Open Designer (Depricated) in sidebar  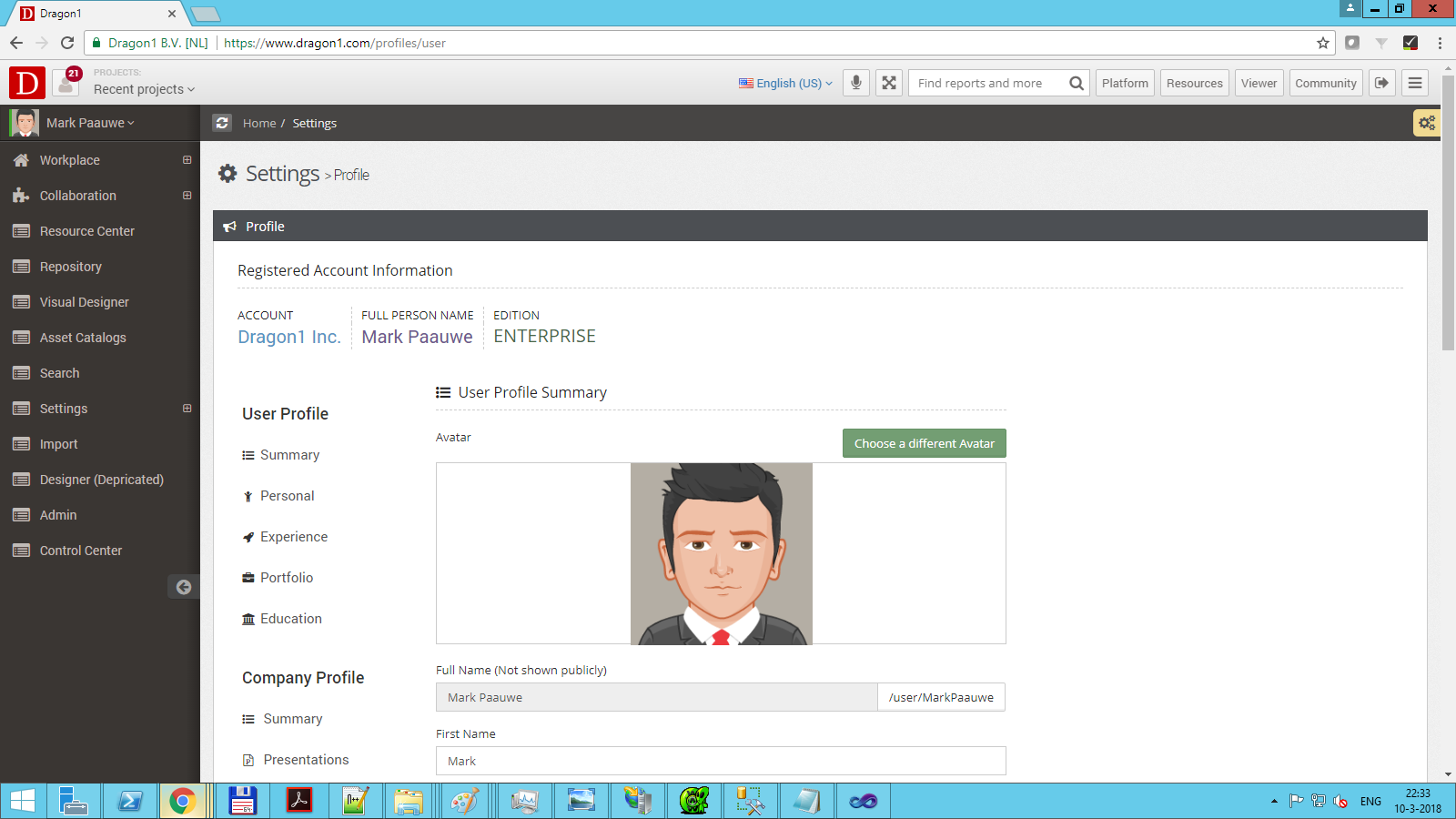100,480
